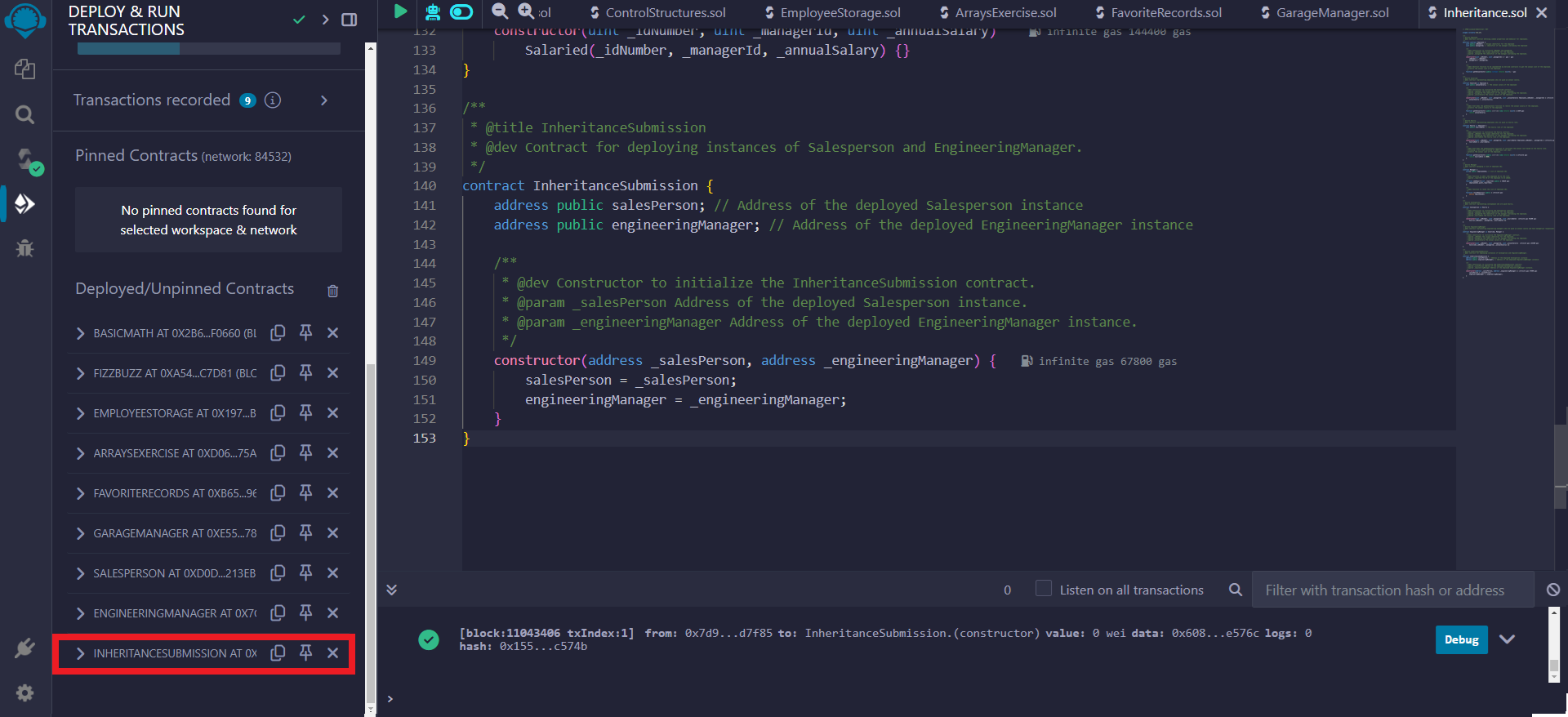
Task: Switch to the EmployeeStorage.sol tab
Action: point(832,12)
